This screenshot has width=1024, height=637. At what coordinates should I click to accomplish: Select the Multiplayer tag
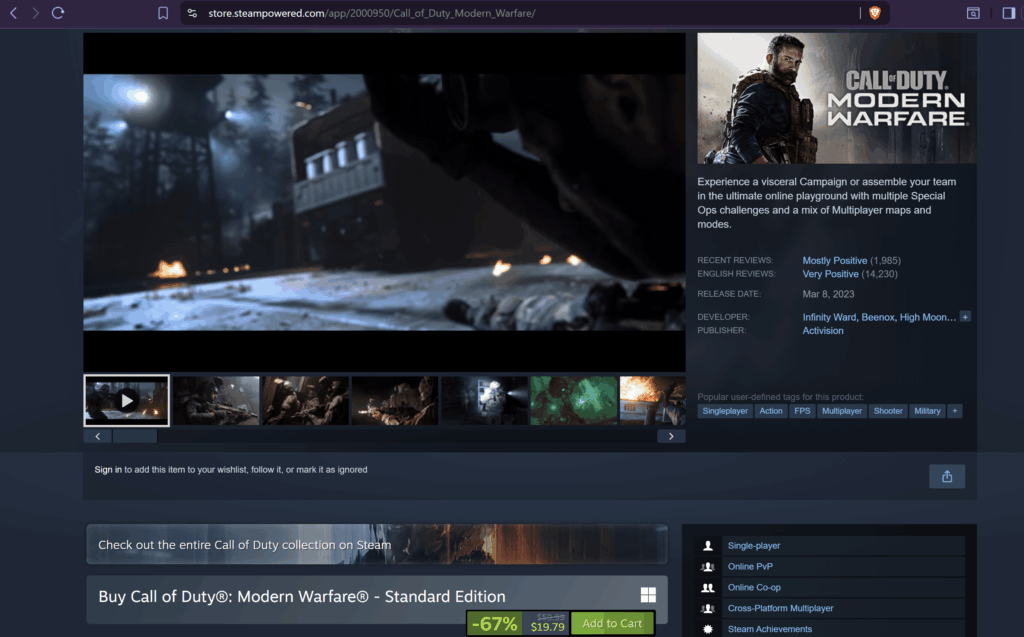(x=842, y=411)
